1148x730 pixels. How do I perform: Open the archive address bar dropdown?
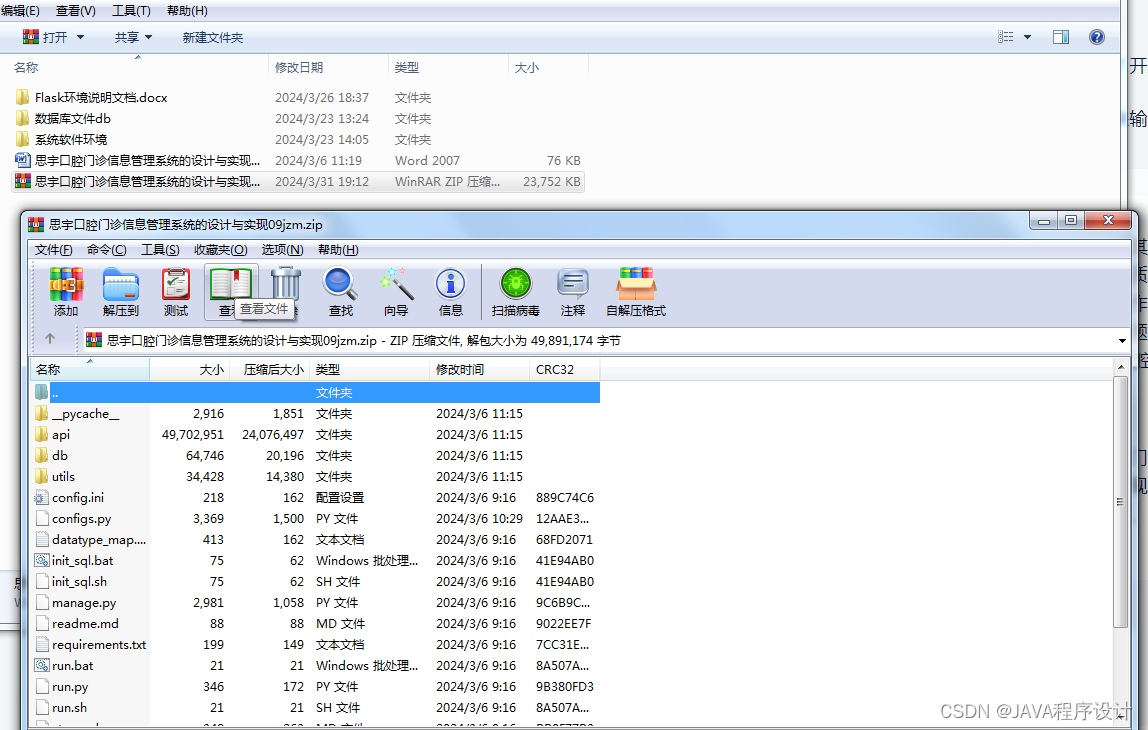(1121, 340)
